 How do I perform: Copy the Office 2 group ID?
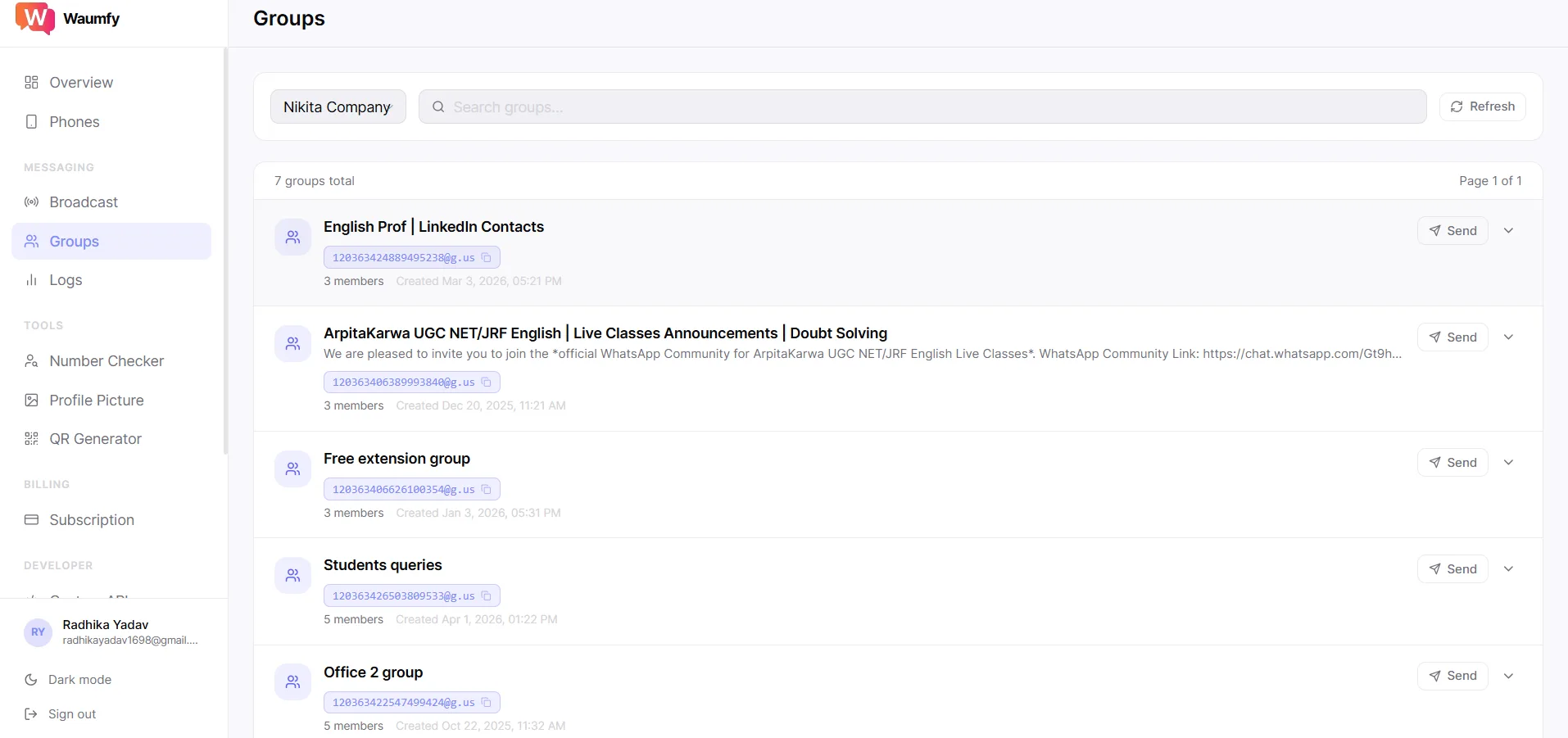pos(486,703)
